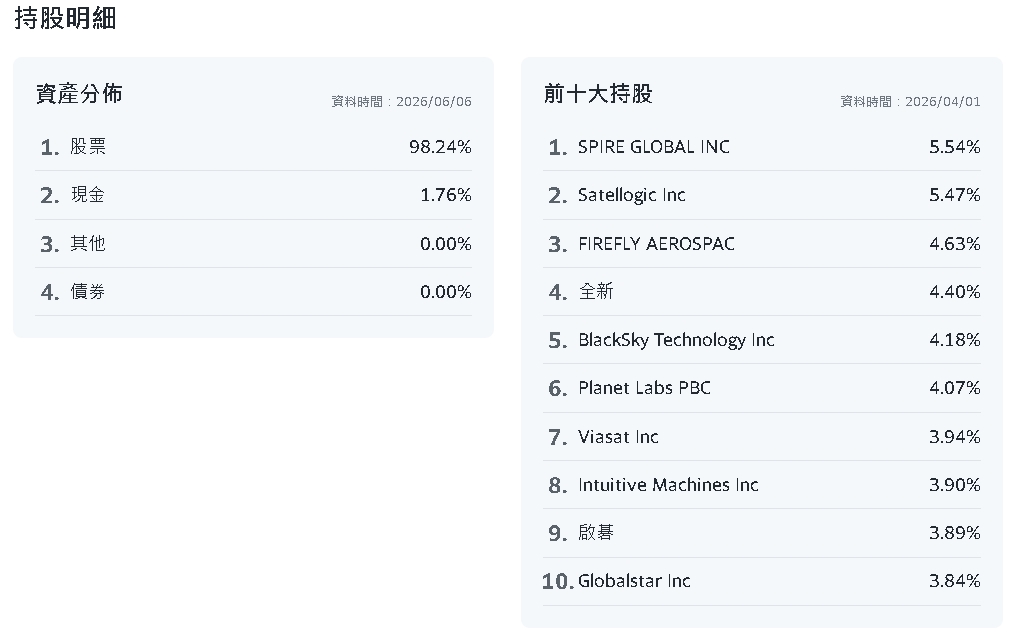1022x634 pixels.
Task: Select the 啟碁 holding
Action: pos(762,533)
